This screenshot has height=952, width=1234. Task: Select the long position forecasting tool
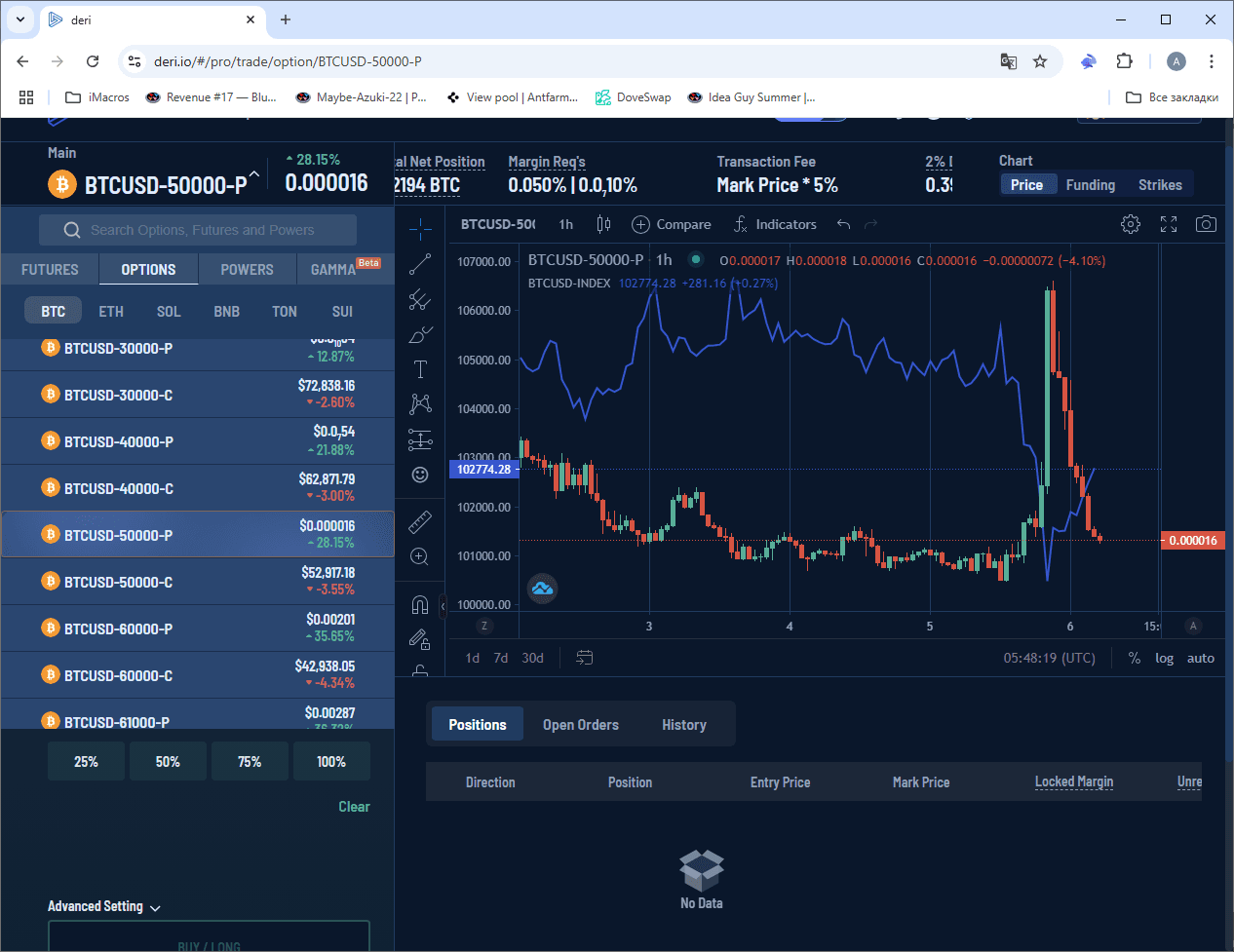pyautogui.click(x=420, y=439)
